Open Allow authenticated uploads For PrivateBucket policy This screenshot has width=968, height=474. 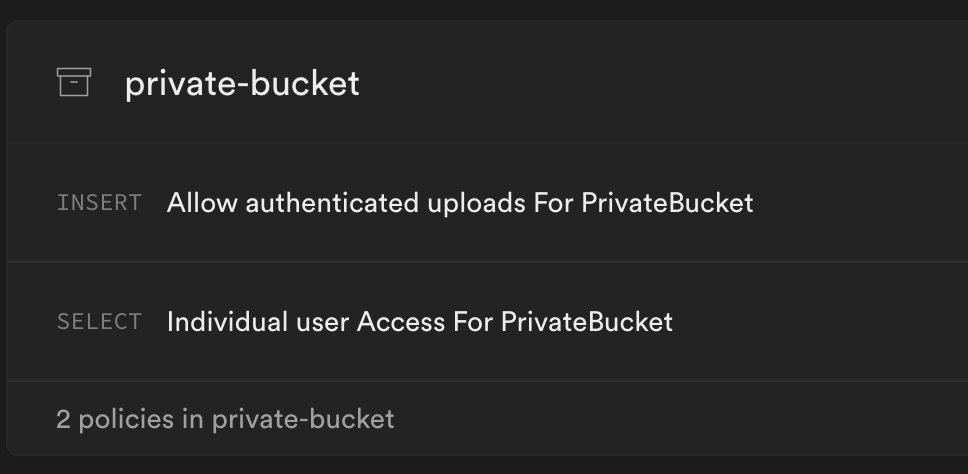coord(460,203)
